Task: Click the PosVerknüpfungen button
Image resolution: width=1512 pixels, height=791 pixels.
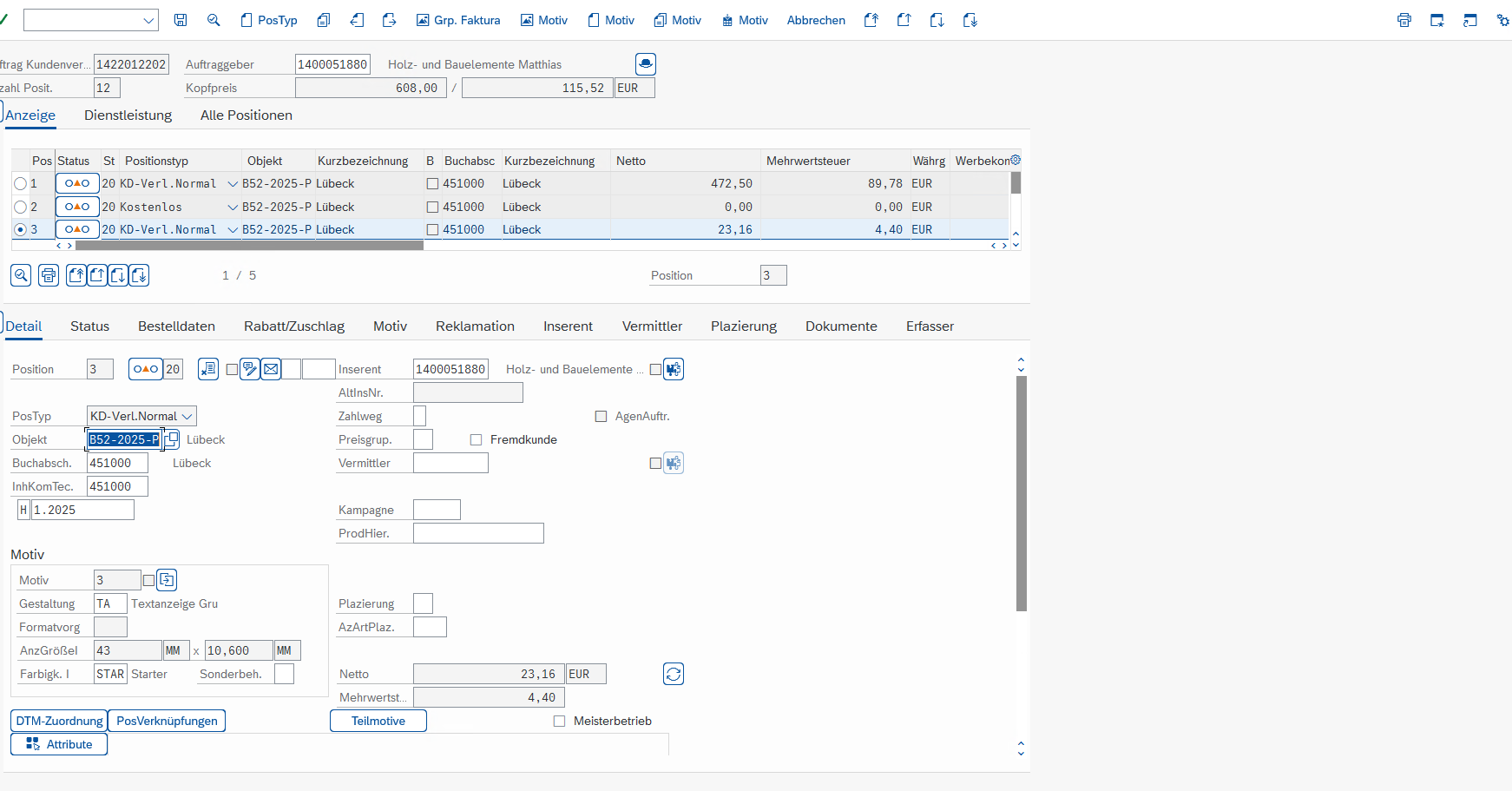Action: tap(167, 721)
